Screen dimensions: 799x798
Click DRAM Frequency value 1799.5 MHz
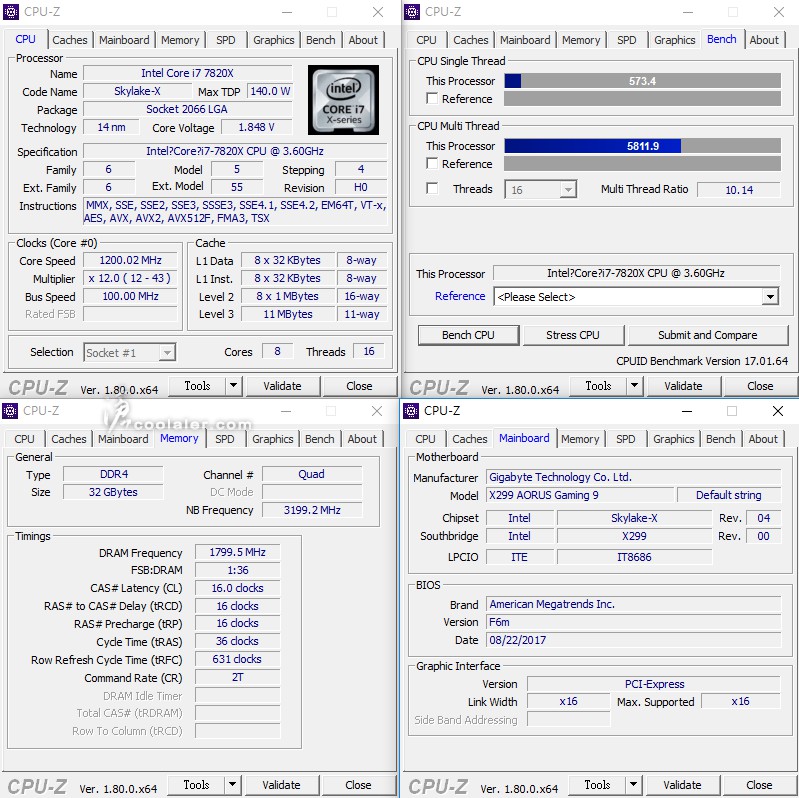[237, 552]
